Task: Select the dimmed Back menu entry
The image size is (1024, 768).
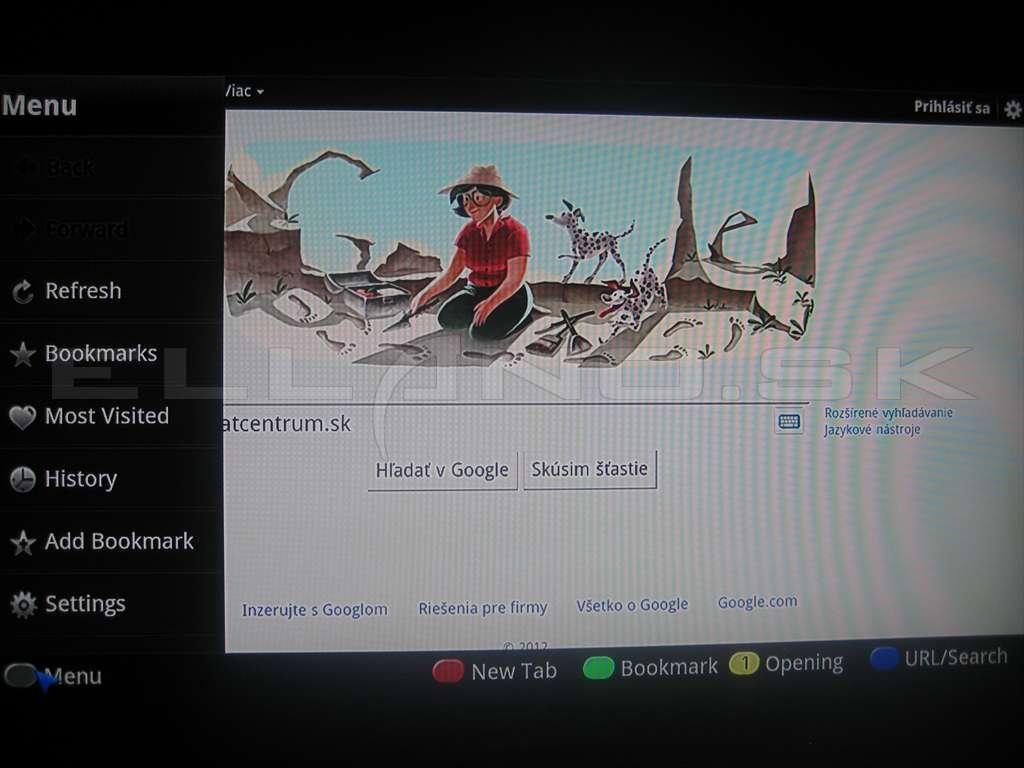Action: point(111,168)
